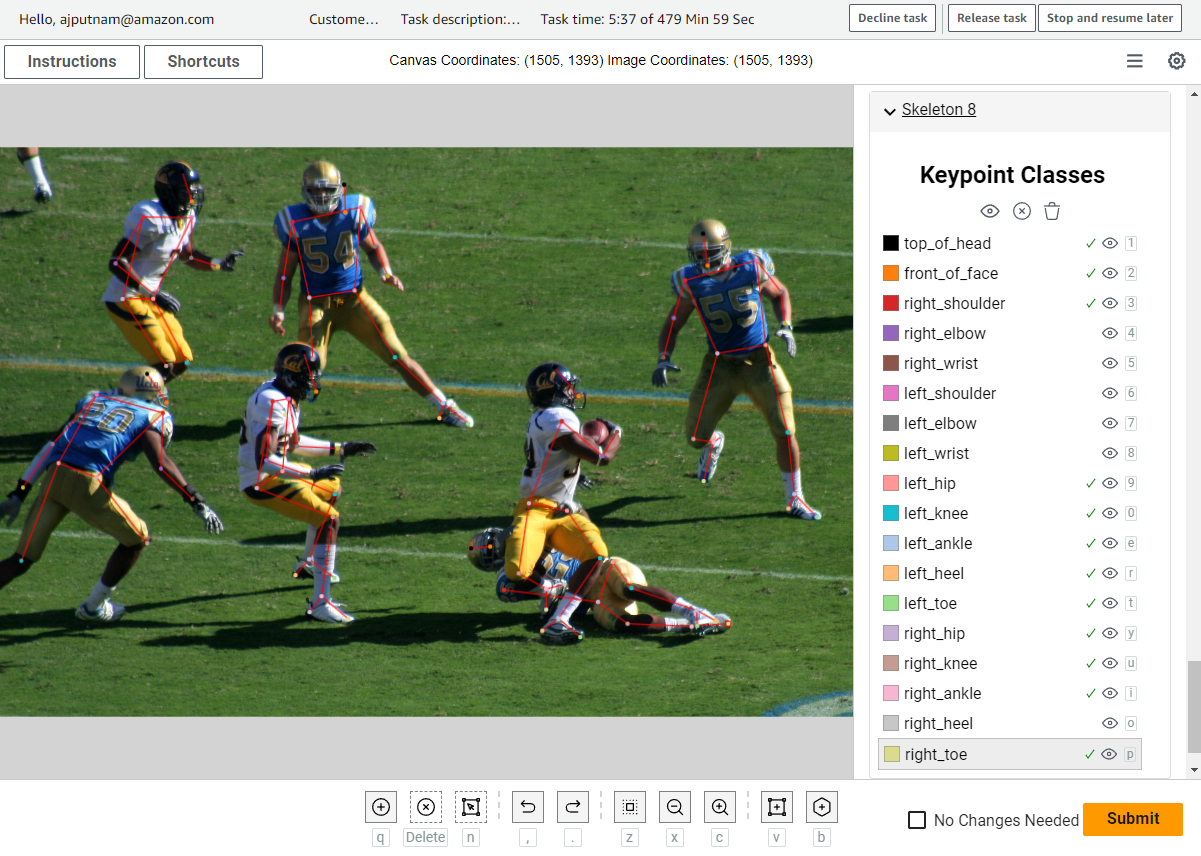Select the bounding box tool (v)
The height and width of the screenshot is (856, 1201).
click(x=777, y=807)
